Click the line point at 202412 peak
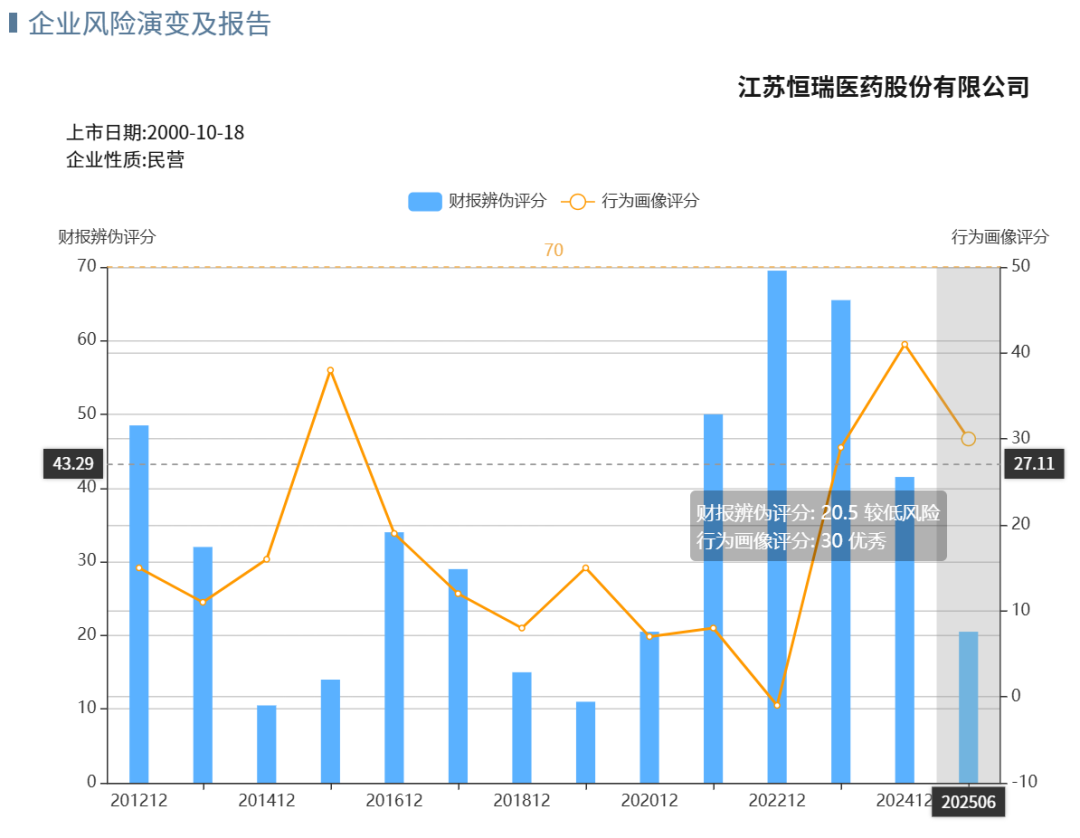The image size is (1080, 838). coord(904,345)
